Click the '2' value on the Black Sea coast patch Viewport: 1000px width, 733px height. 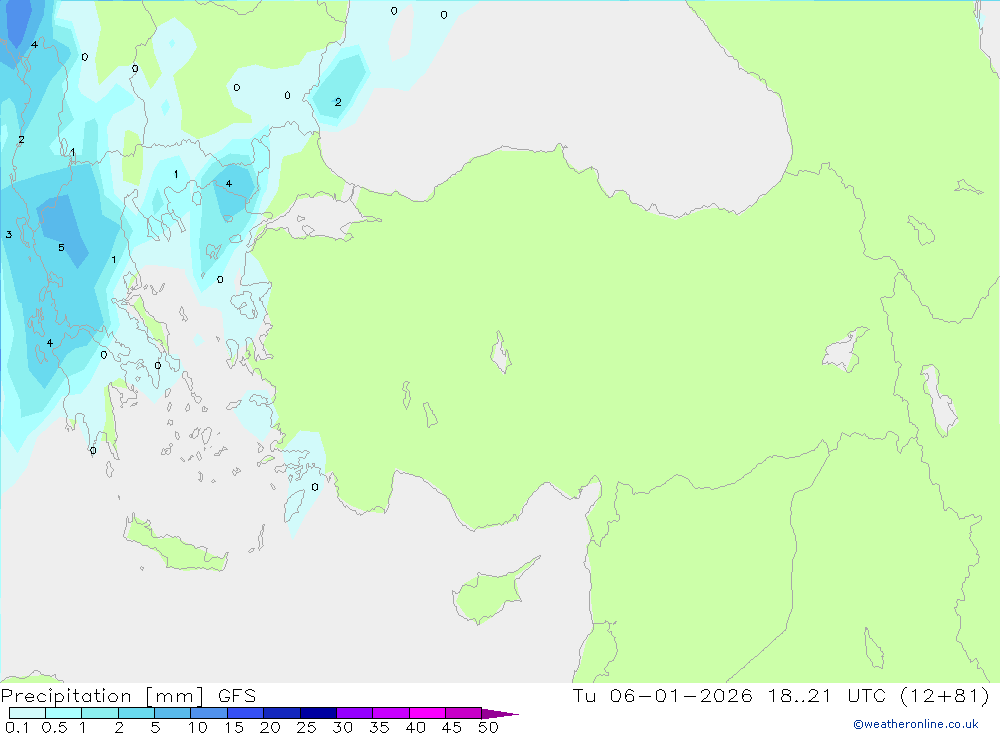point(338,102)
